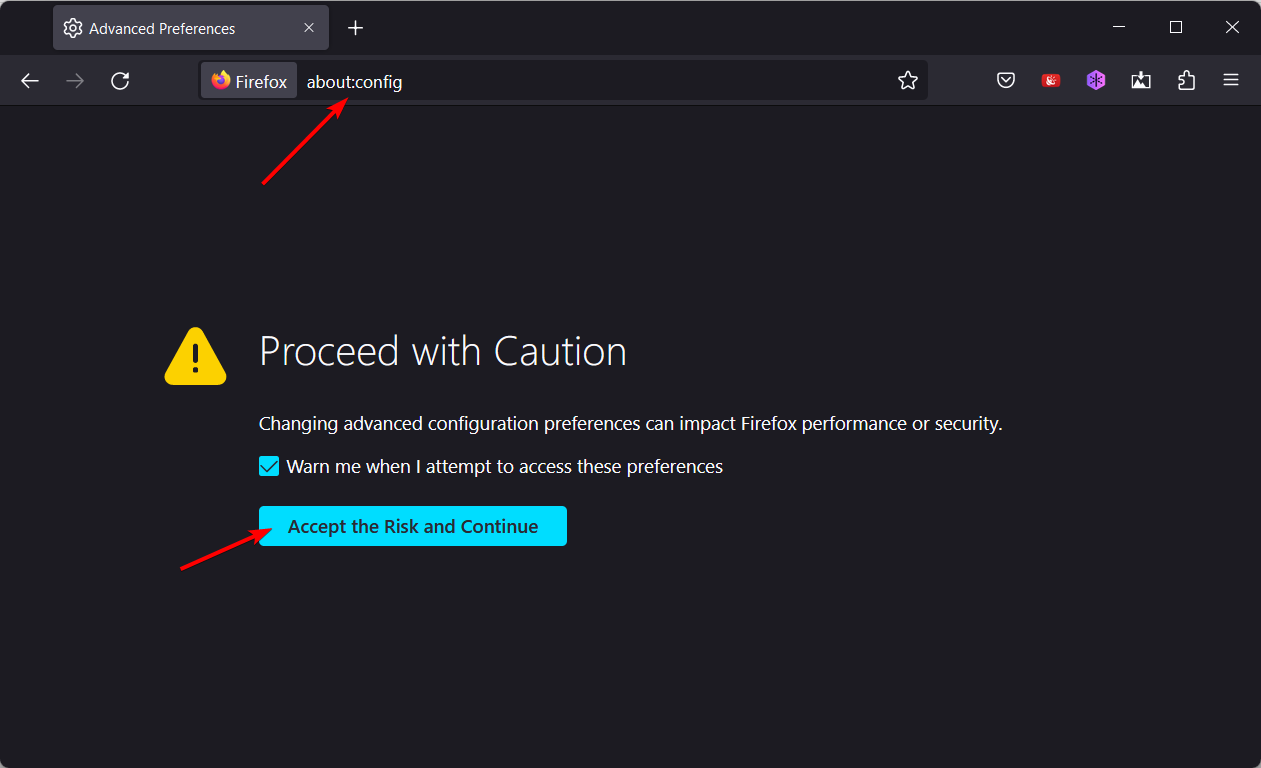This screenshot has width=1261, height=768.
Task: Minimize the Firefox window
Action: click(x=1121, y=27)
